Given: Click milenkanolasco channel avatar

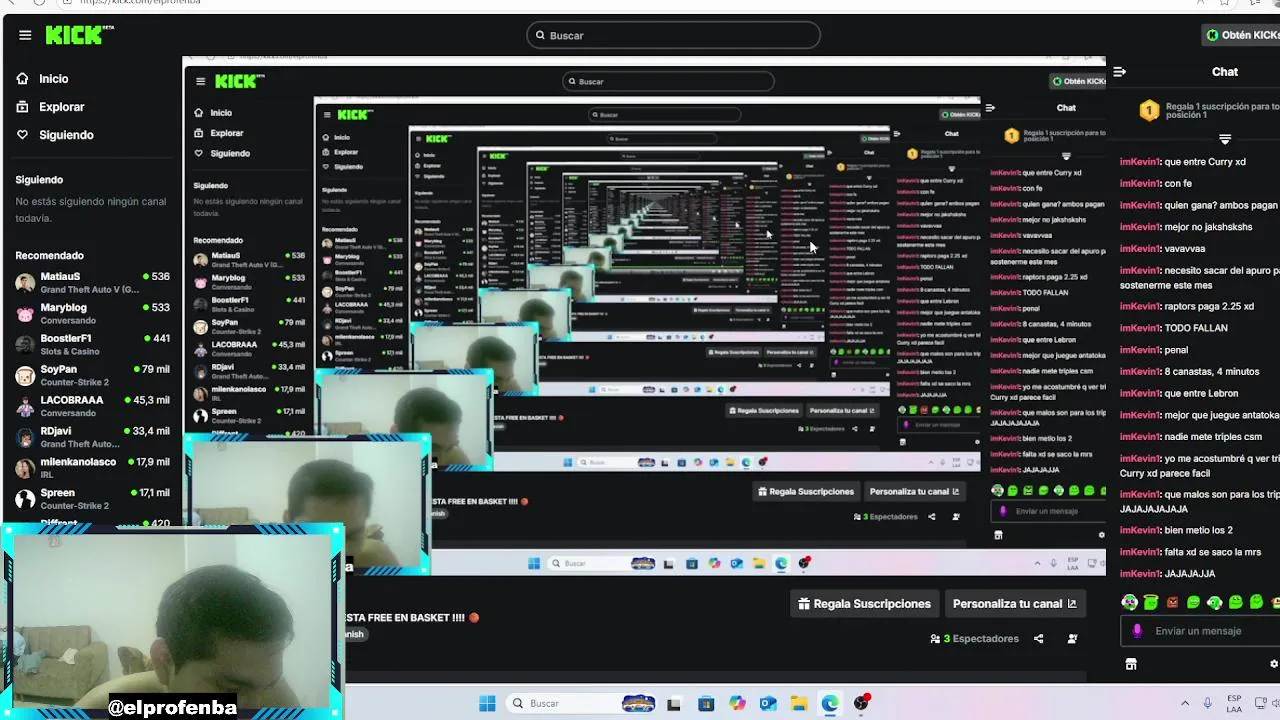Looking at the screenshot, I should click(x=25, y=468).
